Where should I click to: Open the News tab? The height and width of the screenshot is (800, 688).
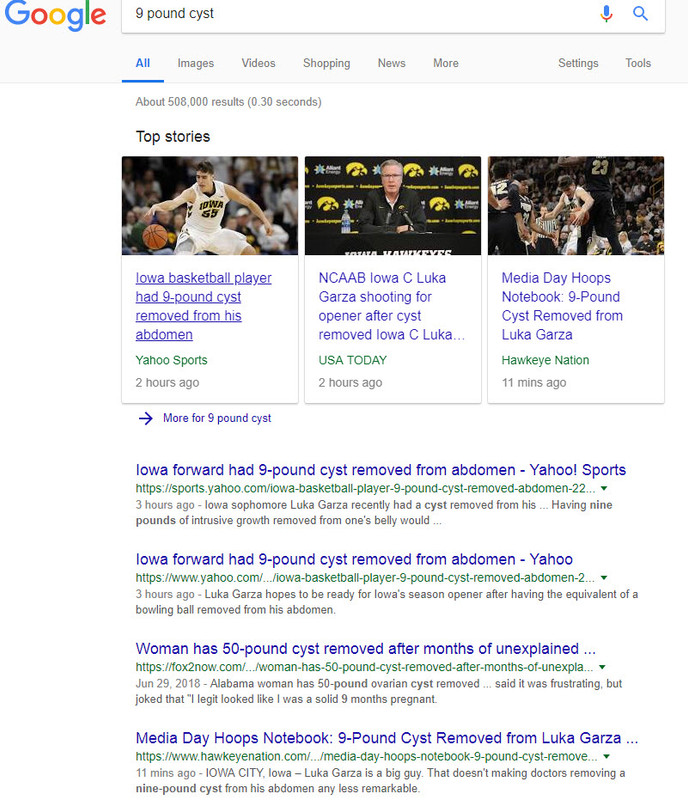click(391, 63)
